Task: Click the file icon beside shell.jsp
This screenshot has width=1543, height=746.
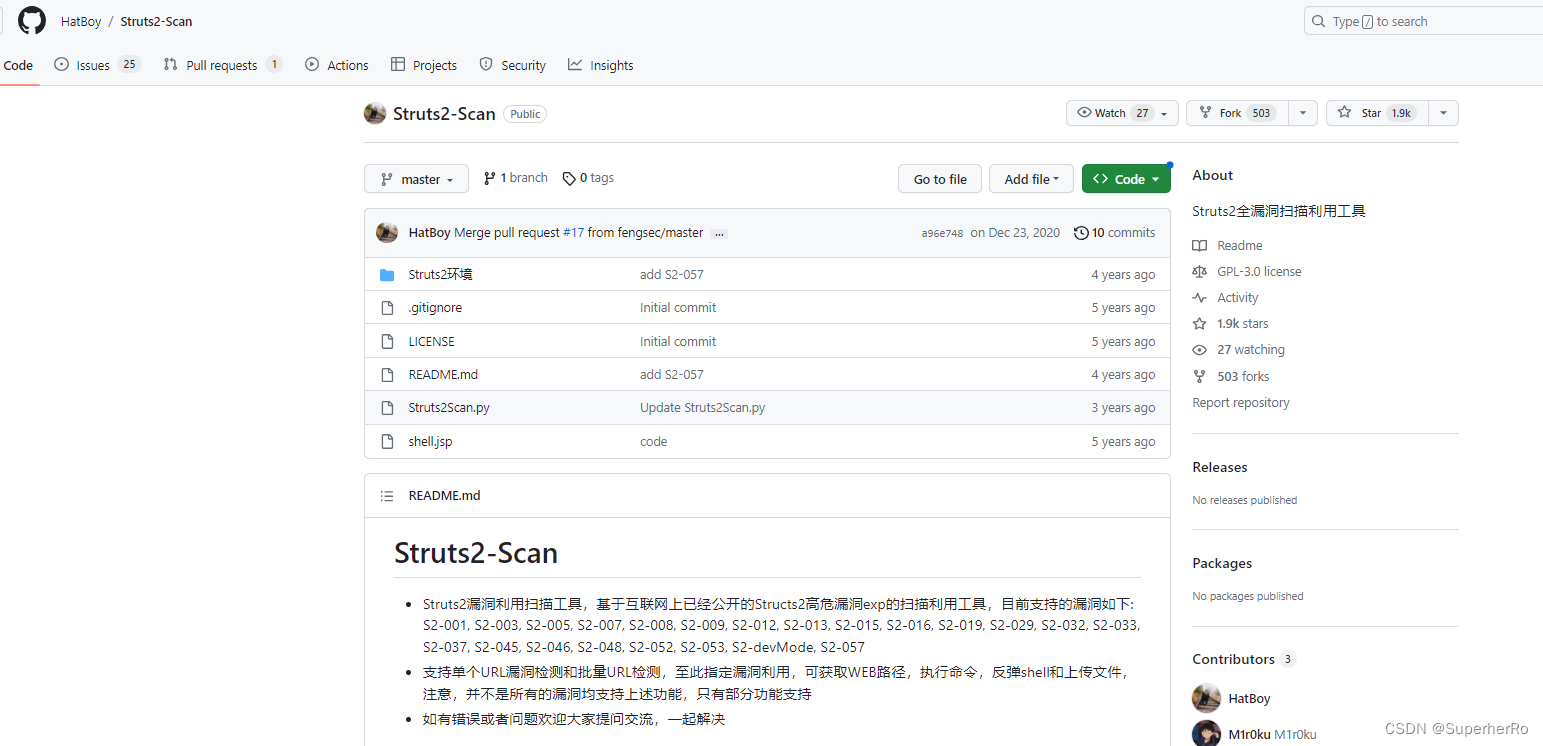Action: pos(387,442)
